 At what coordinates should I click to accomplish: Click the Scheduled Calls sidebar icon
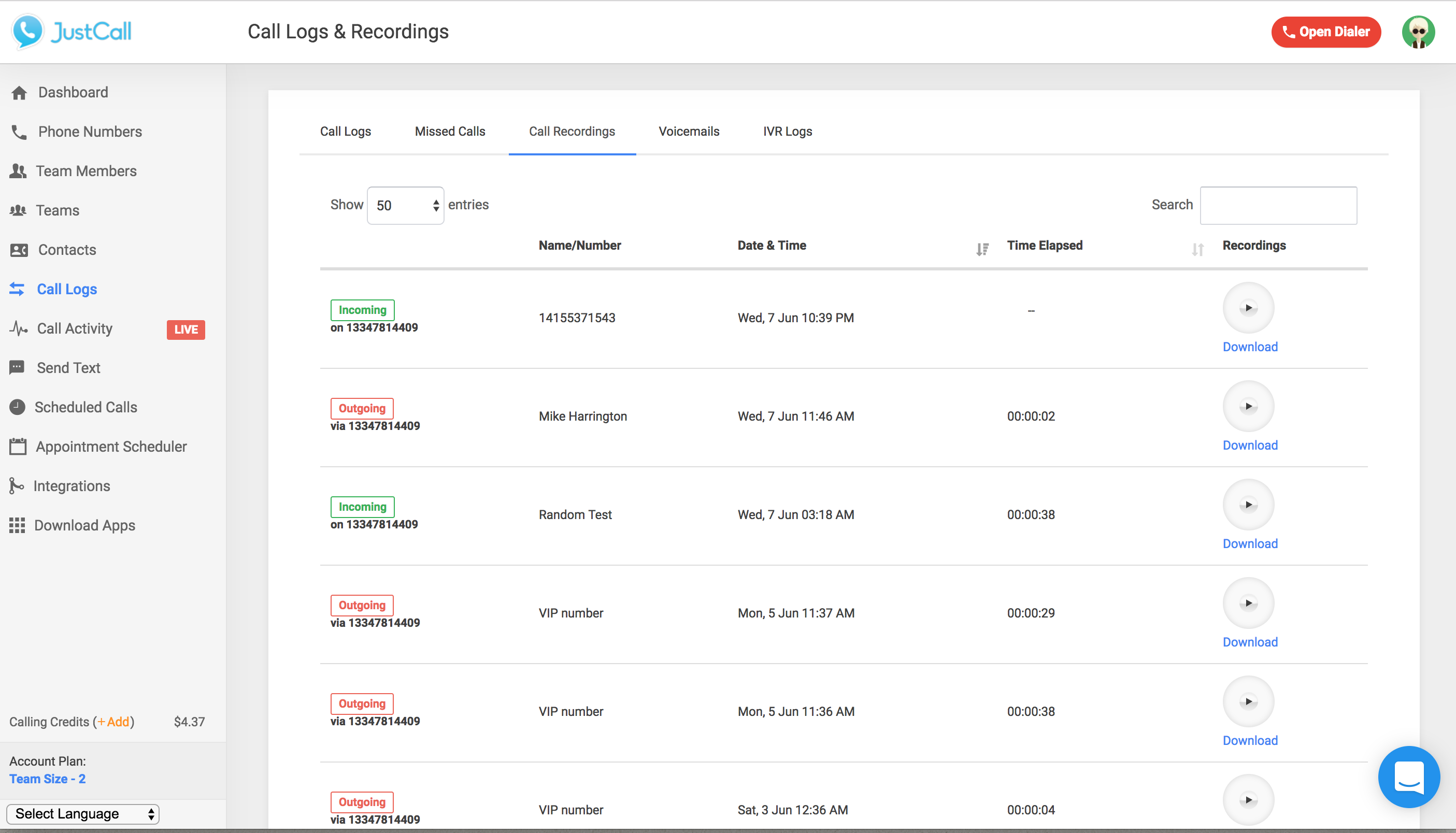tap(18, 407)
